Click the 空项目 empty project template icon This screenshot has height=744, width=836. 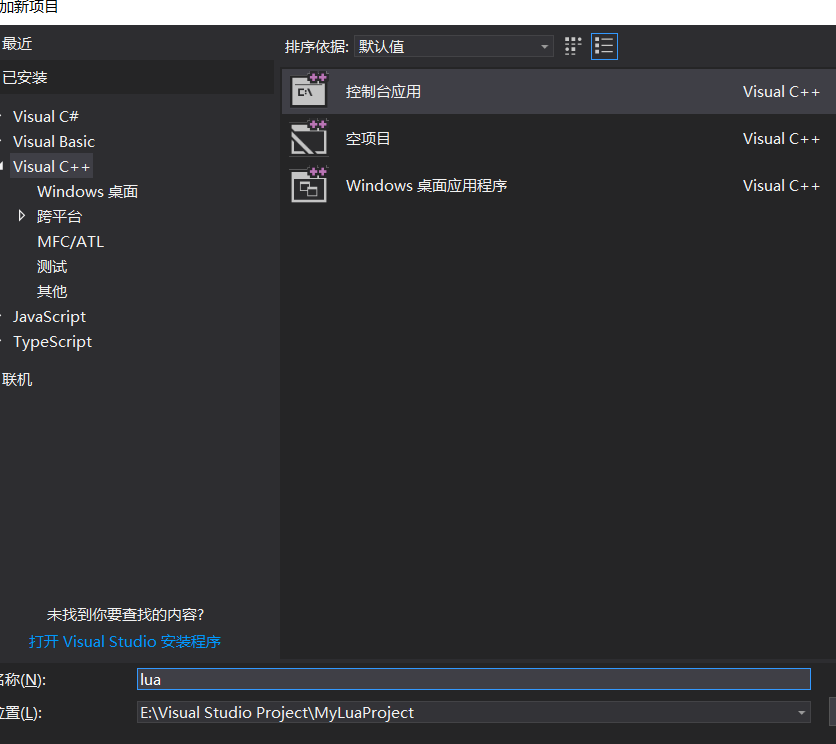[309, 138]
